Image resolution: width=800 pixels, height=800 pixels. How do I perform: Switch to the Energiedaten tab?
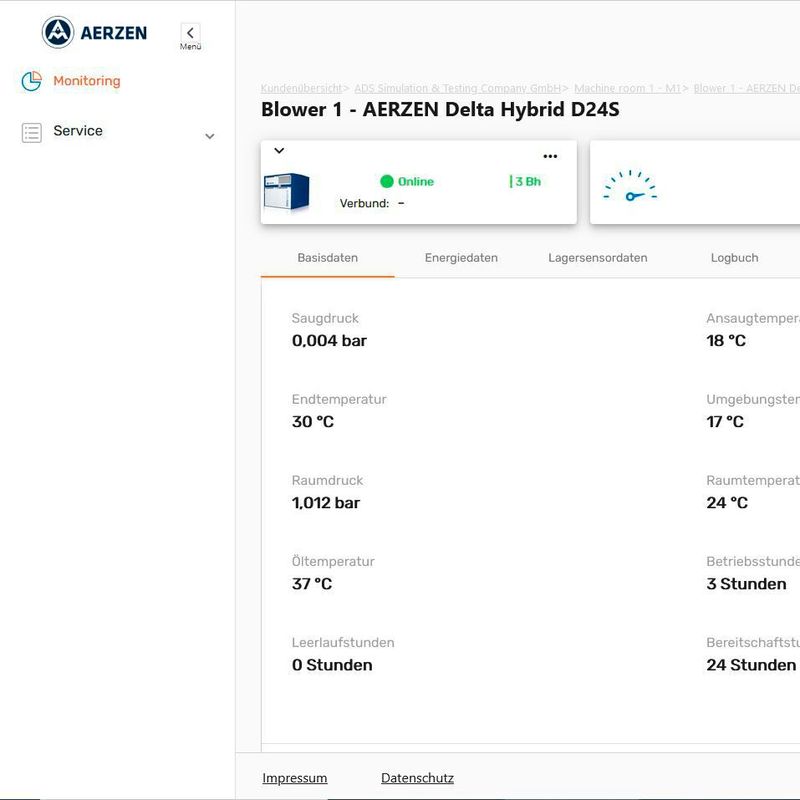[461, 258]
